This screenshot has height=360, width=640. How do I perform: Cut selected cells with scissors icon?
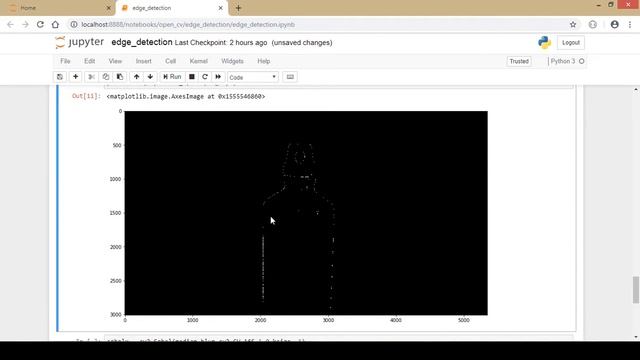pos(91,77)
